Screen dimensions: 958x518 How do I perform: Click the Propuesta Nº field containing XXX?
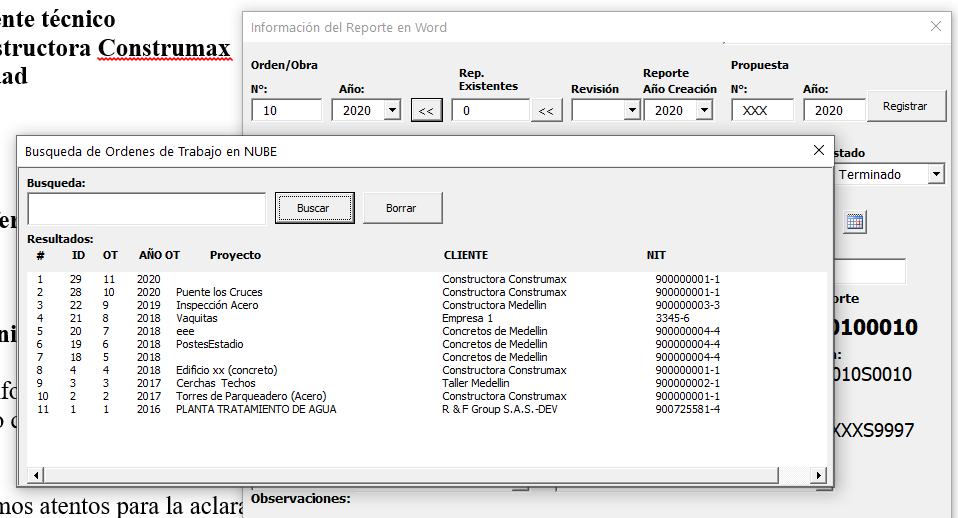761,111
